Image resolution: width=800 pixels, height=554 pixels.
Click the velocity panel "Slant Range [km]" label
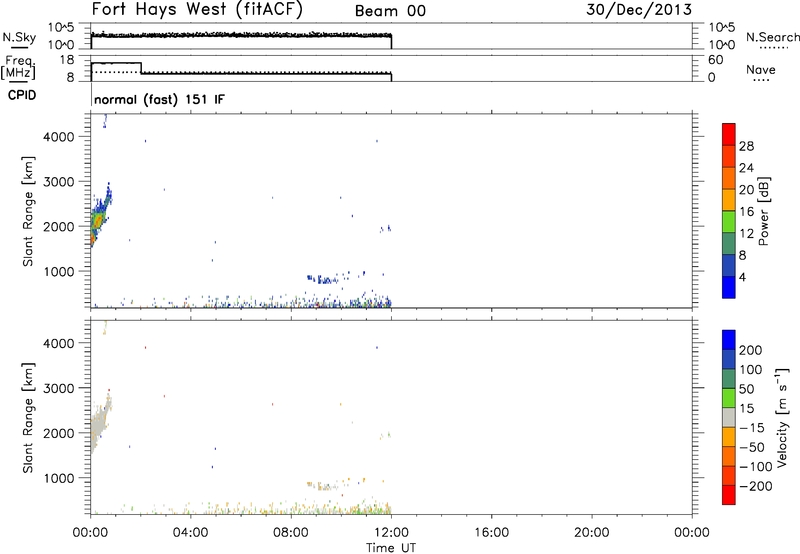coord(28,417)
